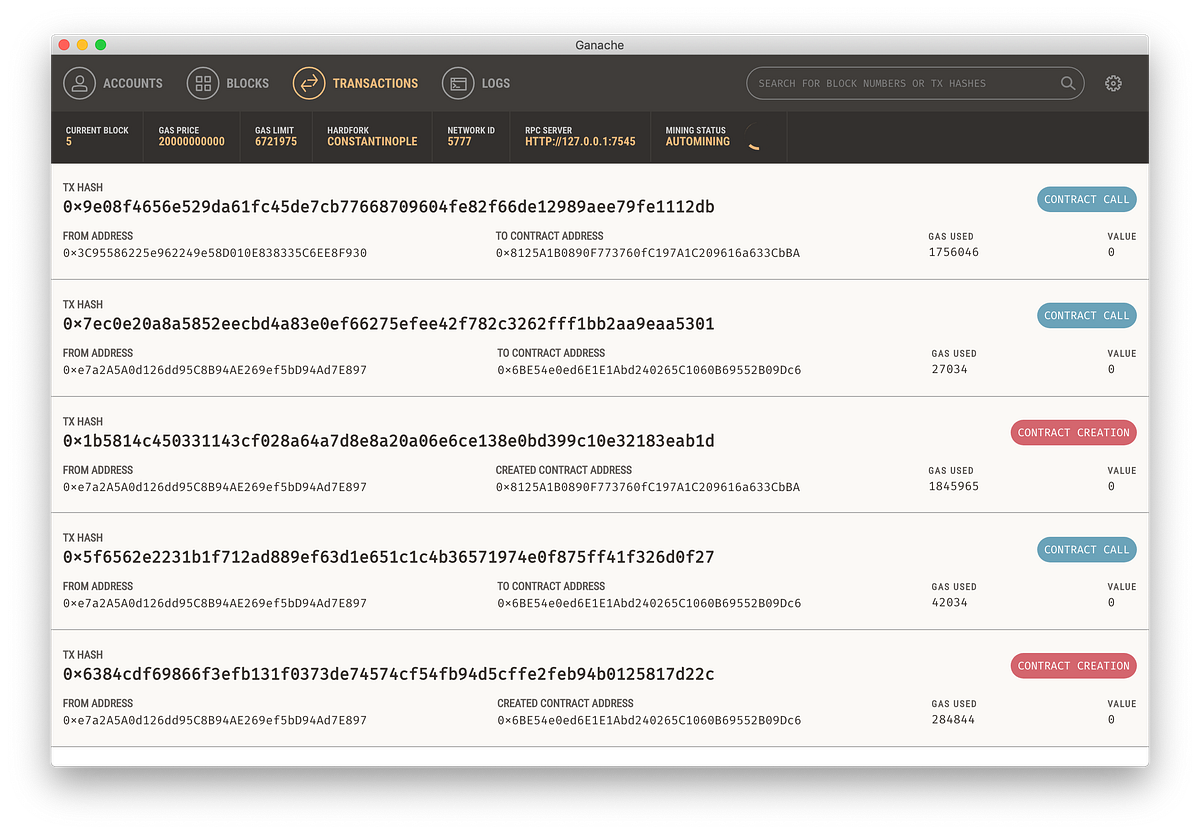The height and width of the screenshot is (834, 1200).
Task: Select contract address 0x6BE54e0ed6E1… in second transaction
Action: (x=649, y=370)
